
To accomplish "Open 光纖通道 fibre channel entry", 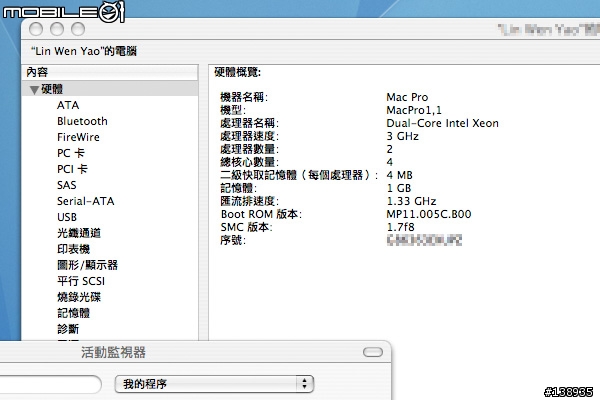I will (x=79, y=233).
